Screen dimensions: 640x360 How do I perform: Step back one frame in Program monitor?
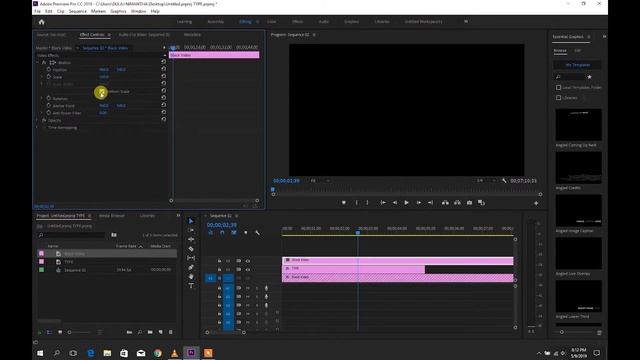(395, 202)
